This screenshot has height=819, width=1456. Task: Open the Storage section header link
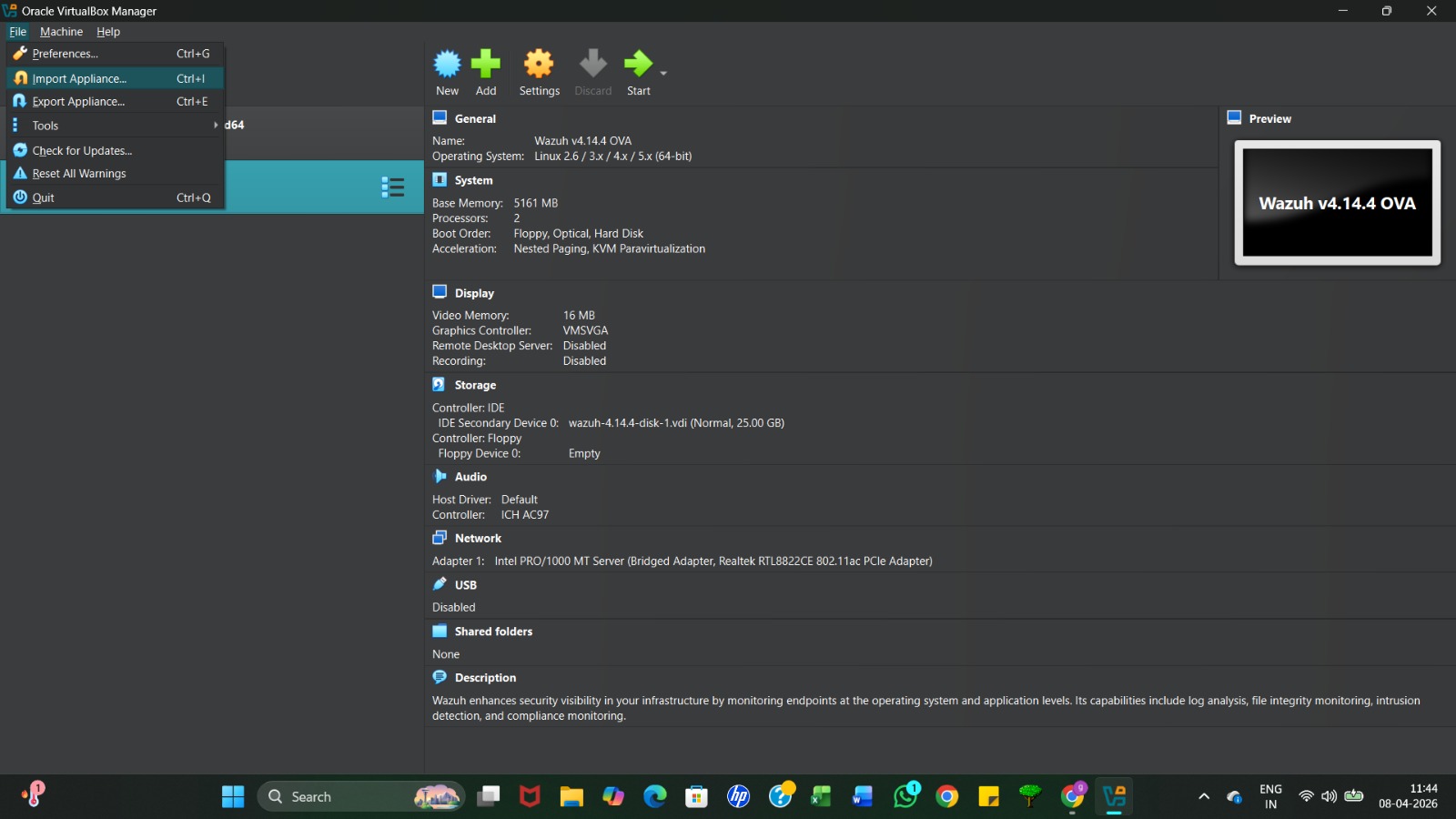tap(475, 385)
